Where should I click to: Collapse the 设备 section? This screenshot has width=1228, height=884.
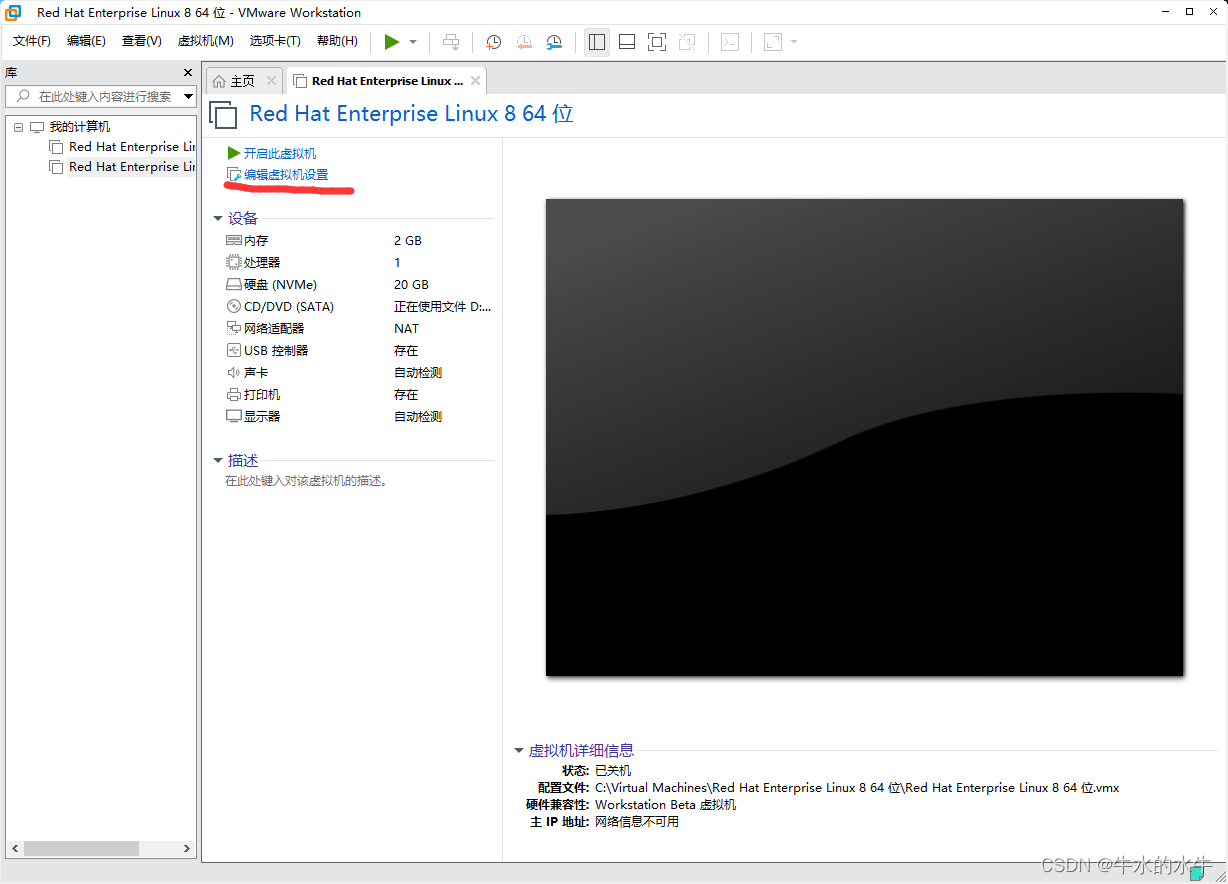tap(218, 218)
